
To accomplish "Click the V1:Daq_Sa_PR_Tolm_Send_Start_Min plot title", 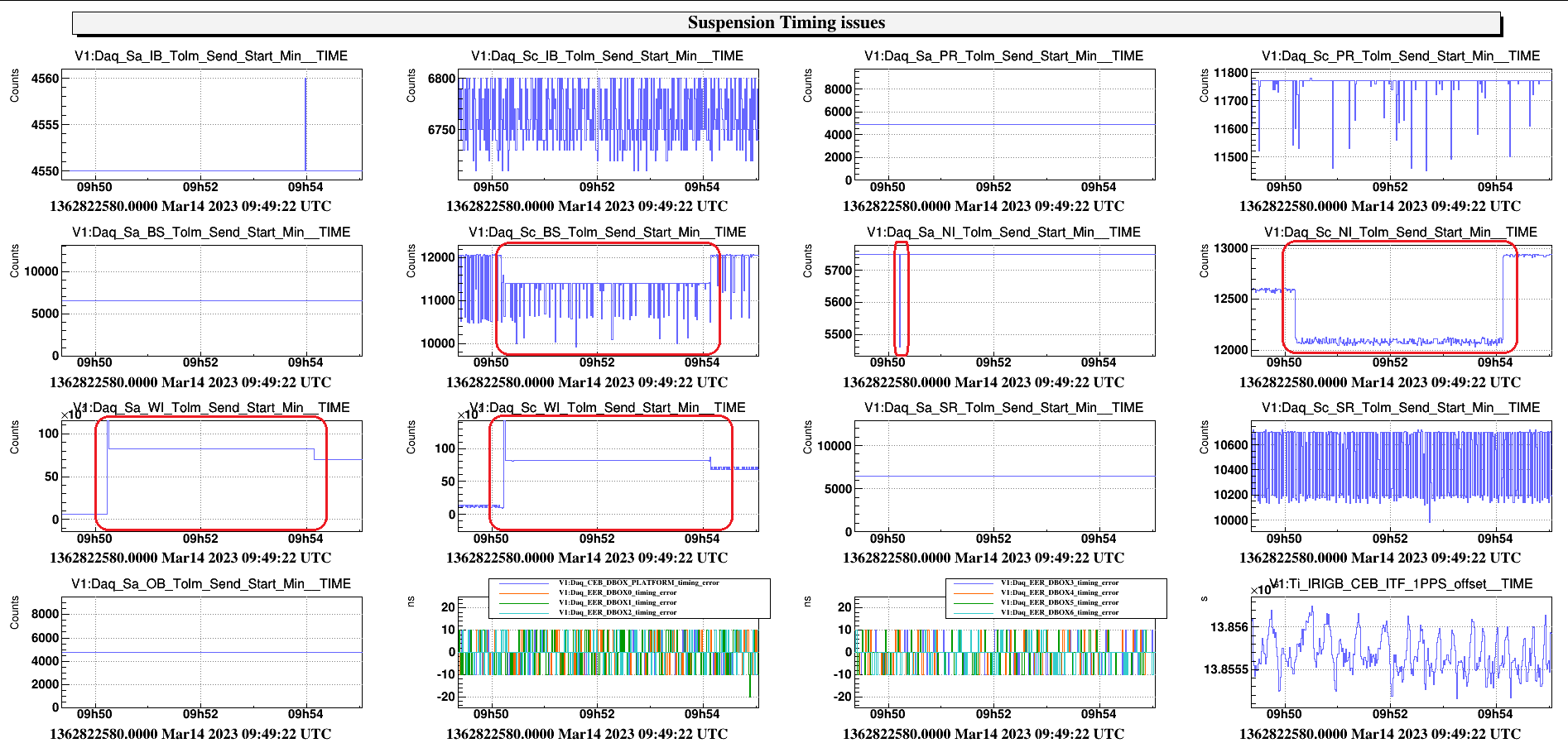I will click(x=1003, y=56).
